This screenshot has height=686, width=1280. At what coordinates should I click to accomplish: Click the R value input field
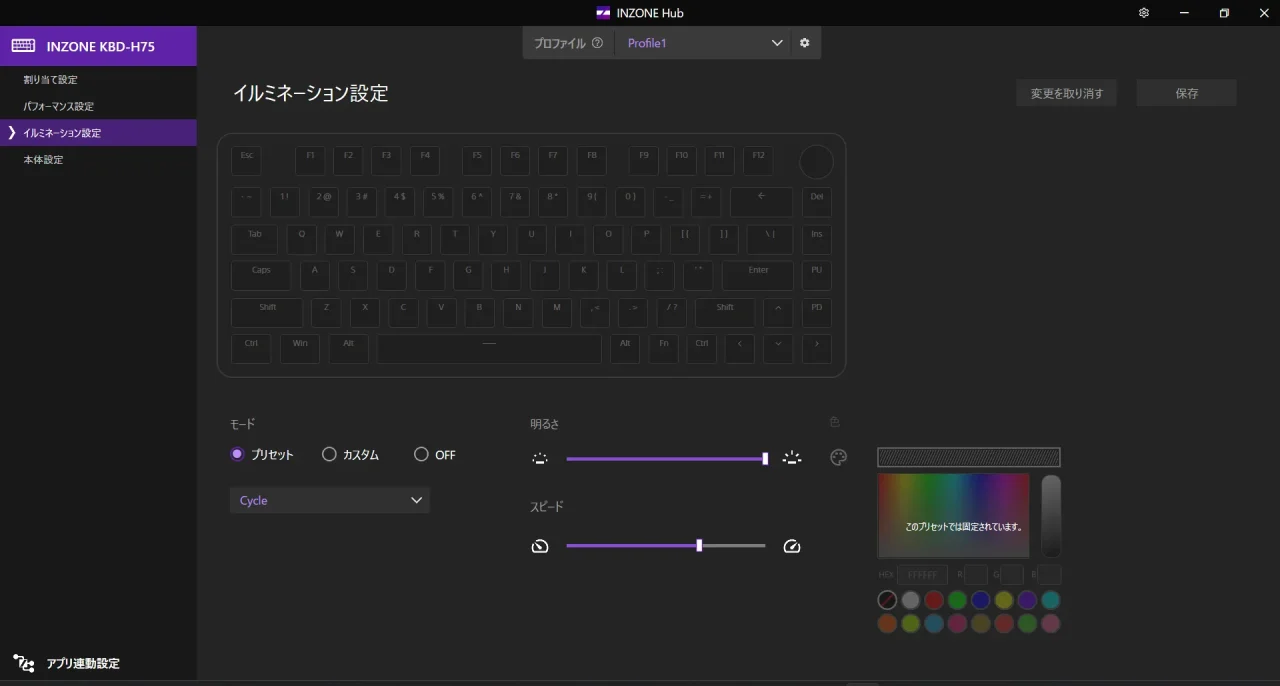[976, 575]
